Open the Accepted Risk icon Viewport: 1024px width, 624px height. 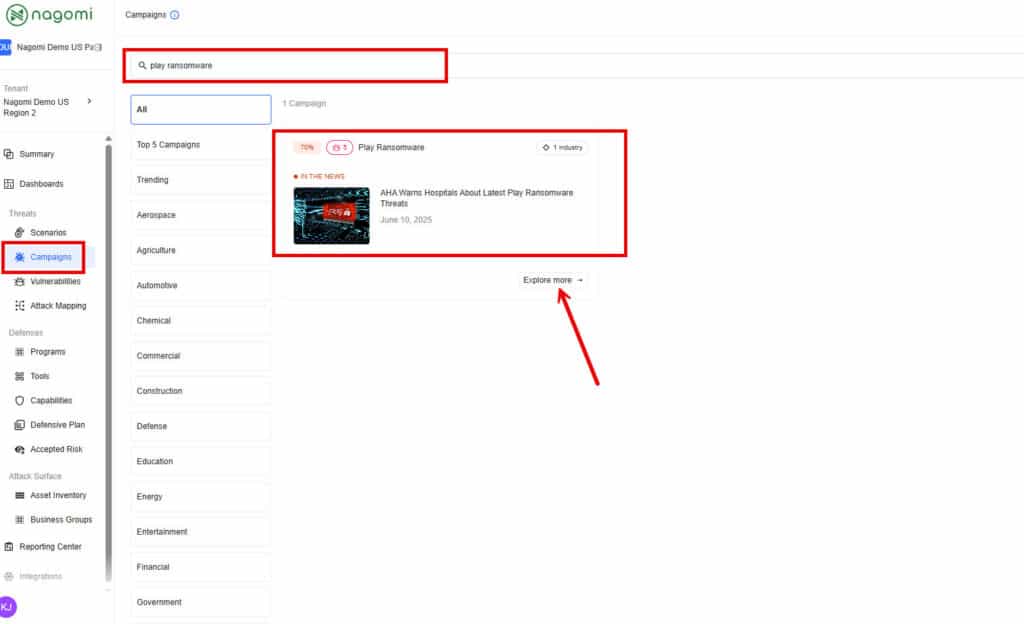click(20, 449)
